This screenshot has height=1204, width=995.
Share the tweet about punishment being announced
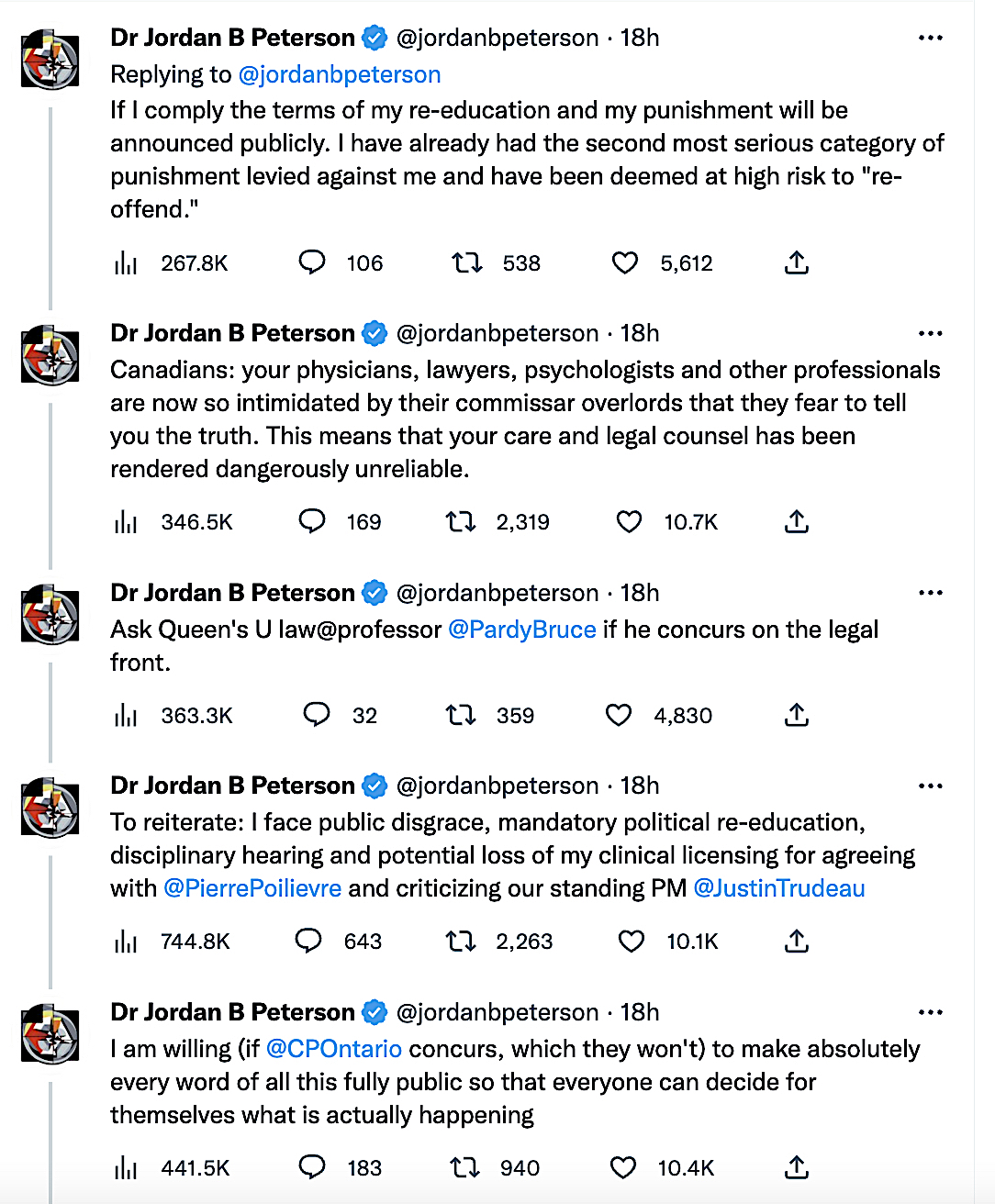point(797,263)
